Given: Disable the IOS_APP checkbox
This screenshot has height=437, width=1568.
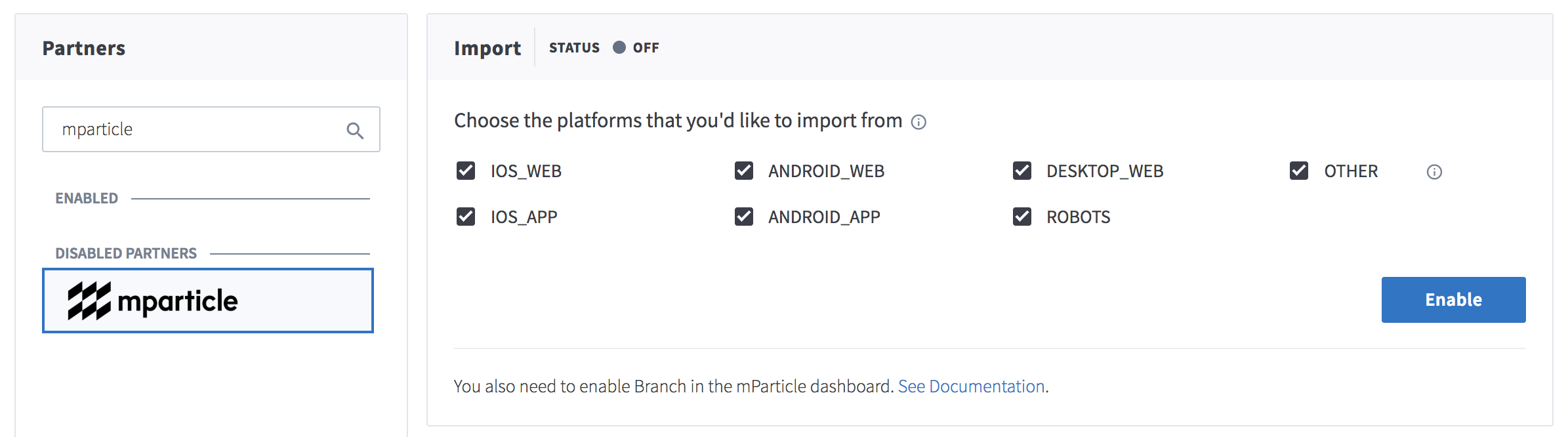Looking at the screenshot, I should pos(466,217).
